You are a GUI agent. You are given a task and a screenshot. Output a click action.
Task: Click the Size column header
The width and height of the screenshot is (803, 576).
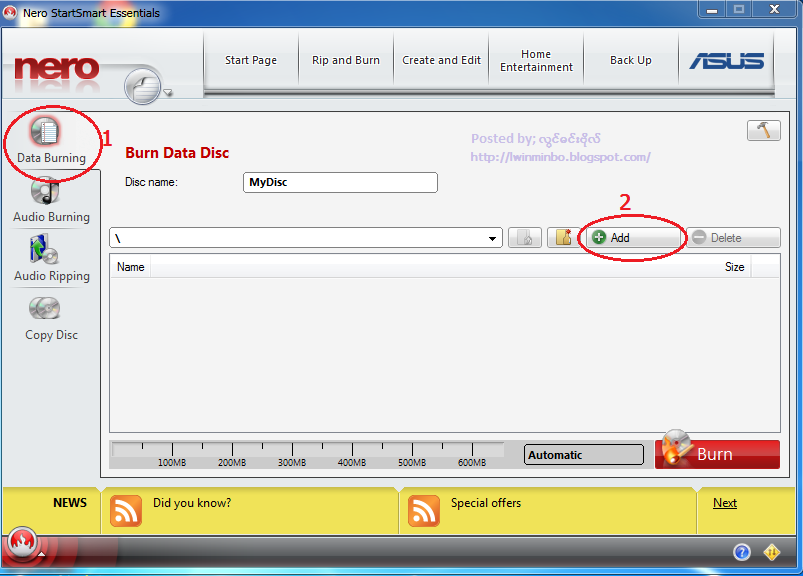pyautogui.click(x=734, y=267)
